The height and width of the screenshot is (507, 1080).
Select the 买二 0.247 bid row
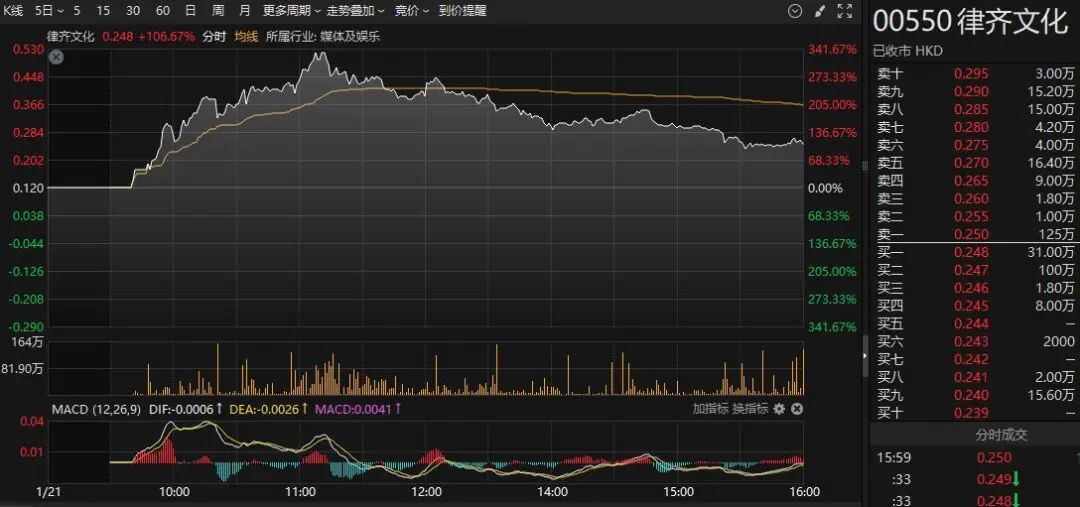[975, 270]
